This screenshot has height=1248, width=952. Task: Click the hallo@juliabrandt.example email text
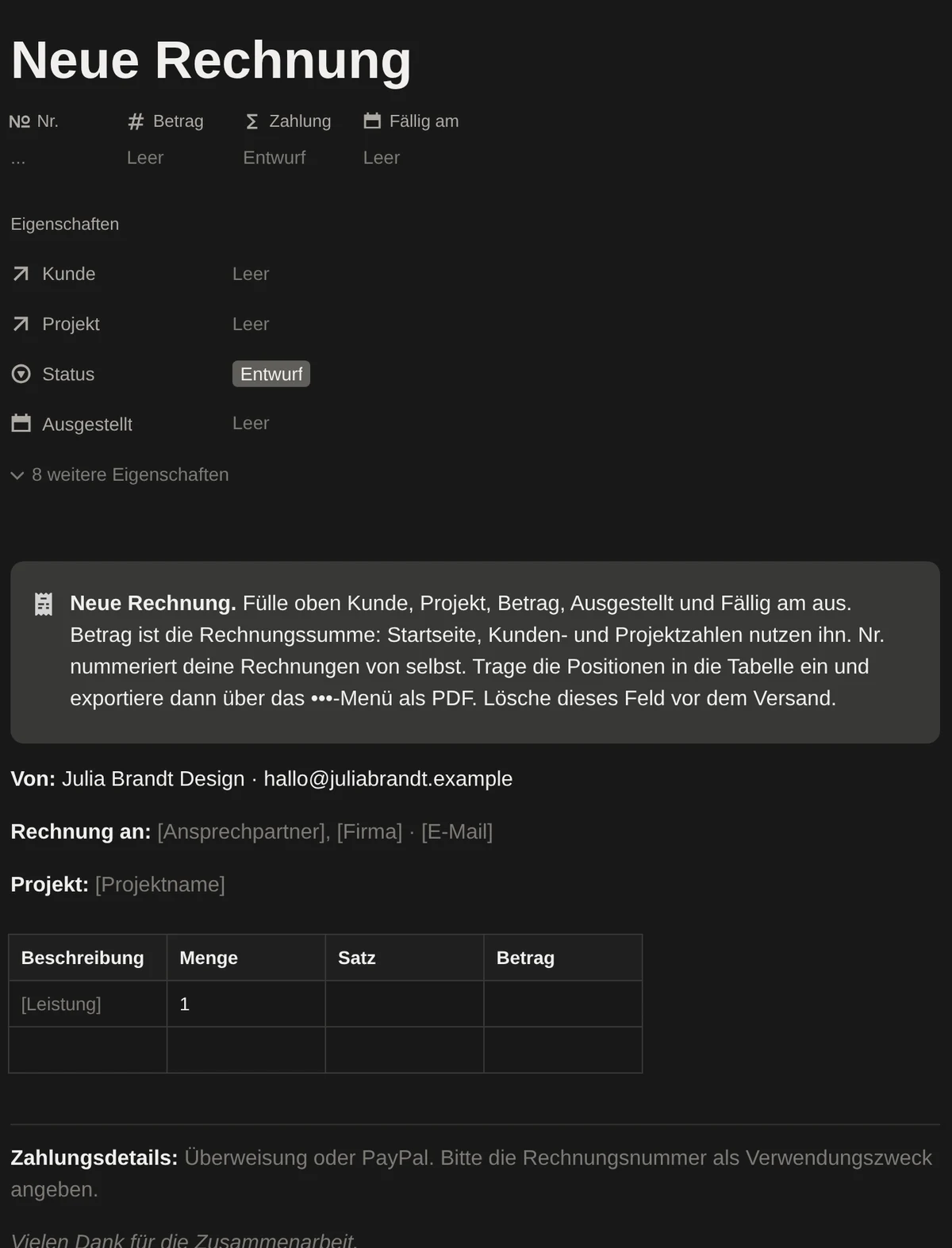click(388, 779)
